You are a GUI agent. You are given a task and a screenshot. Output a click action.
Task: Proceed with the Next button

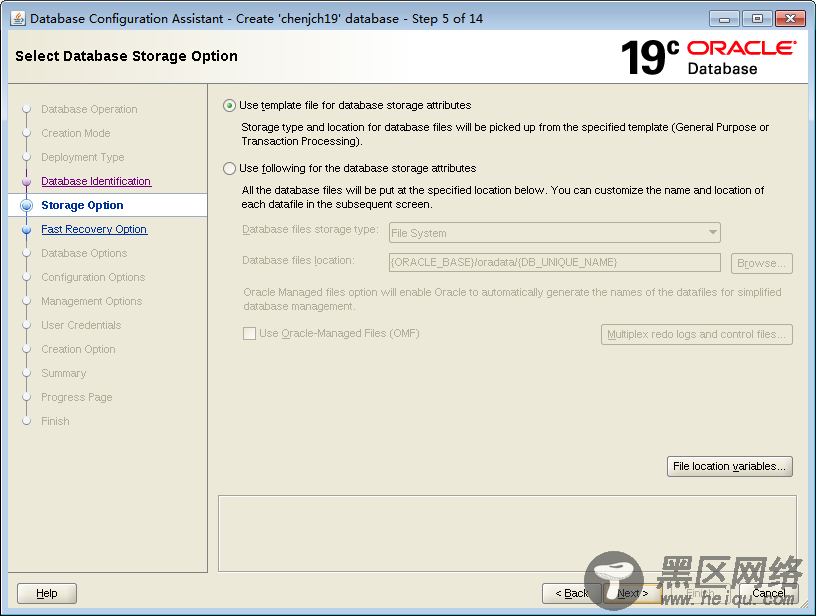633,593
